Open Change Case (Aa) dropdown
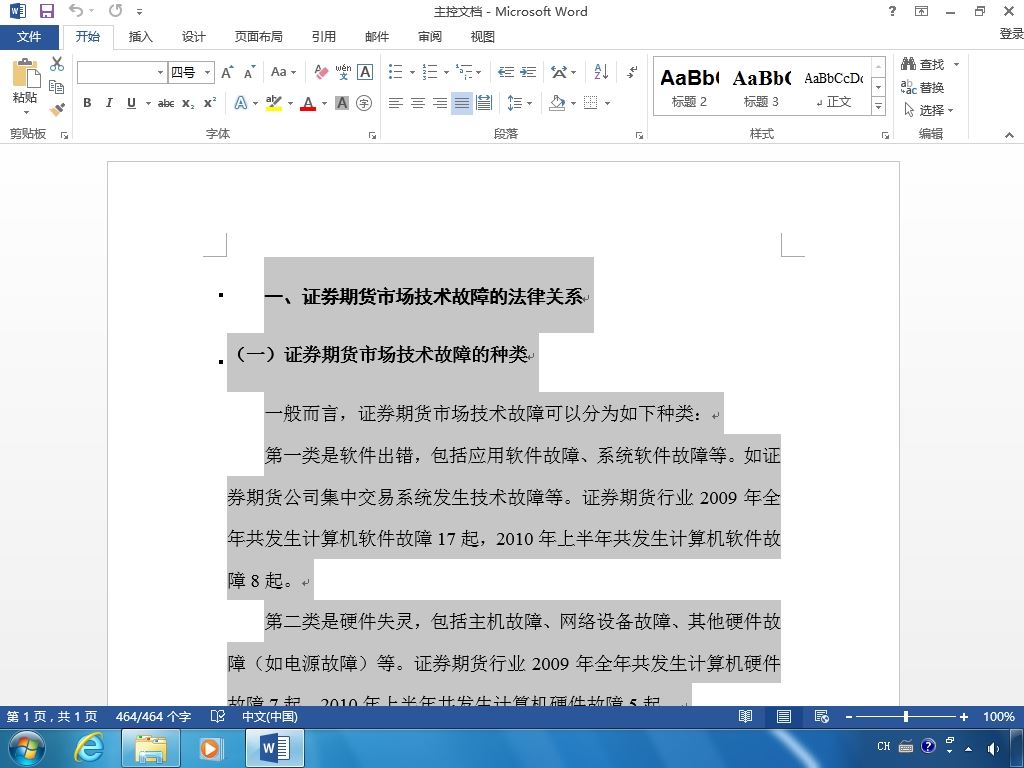Screen dimensions: 1024x768 (283, 72)
